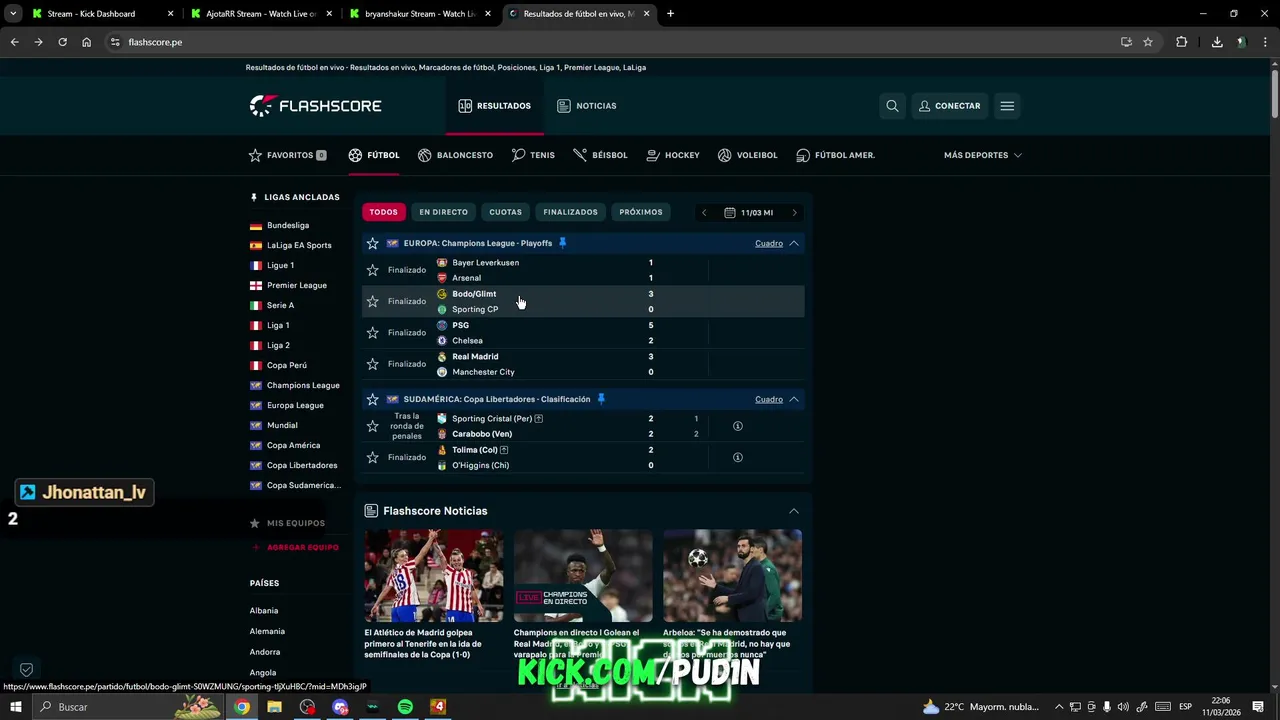
Task: Star the Tolima vs O'Higgins match
Action: click(x=372, y=457)
